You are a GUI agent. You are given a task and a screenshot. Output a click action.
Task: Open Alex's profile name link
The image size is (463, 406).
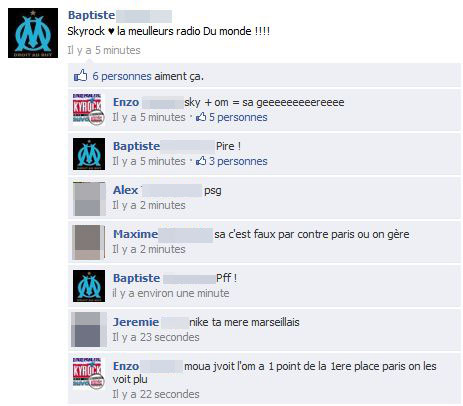point(125,190)
